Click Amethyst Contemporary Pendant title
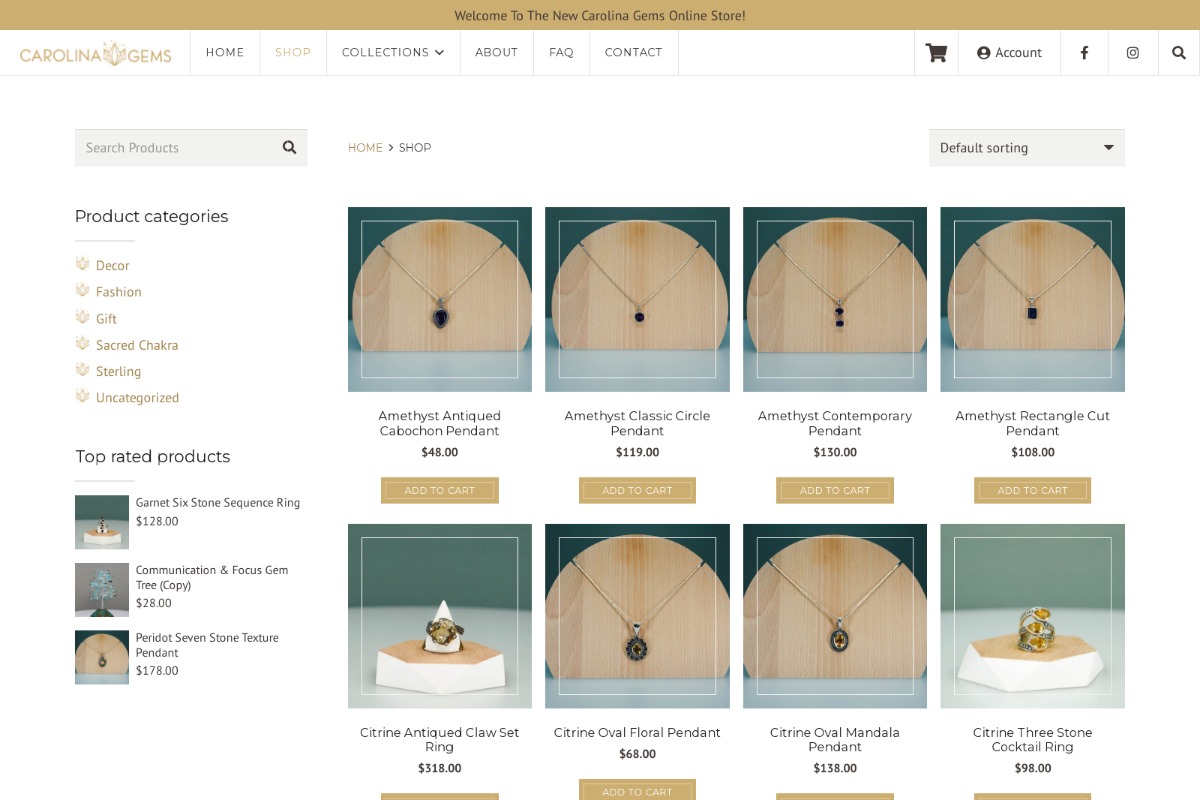 [x=835, y=423]
